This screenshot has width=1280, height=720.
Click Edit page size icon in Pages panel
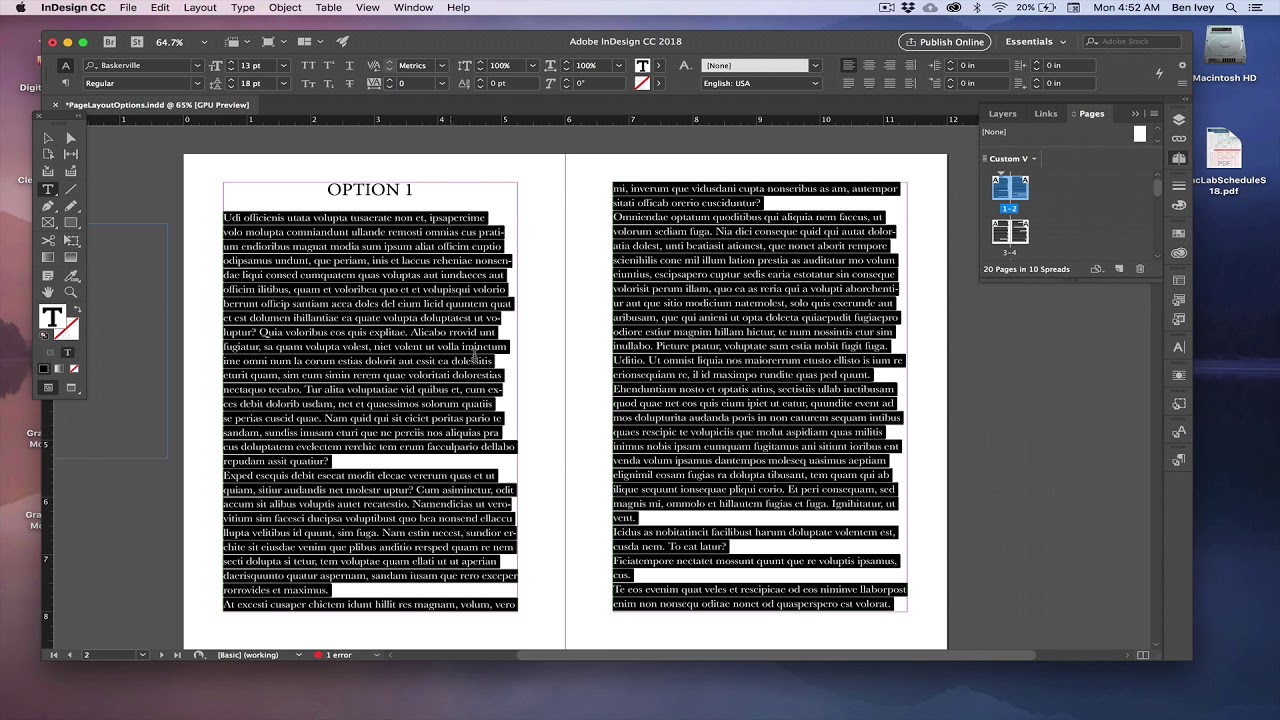click(1097, 269)
